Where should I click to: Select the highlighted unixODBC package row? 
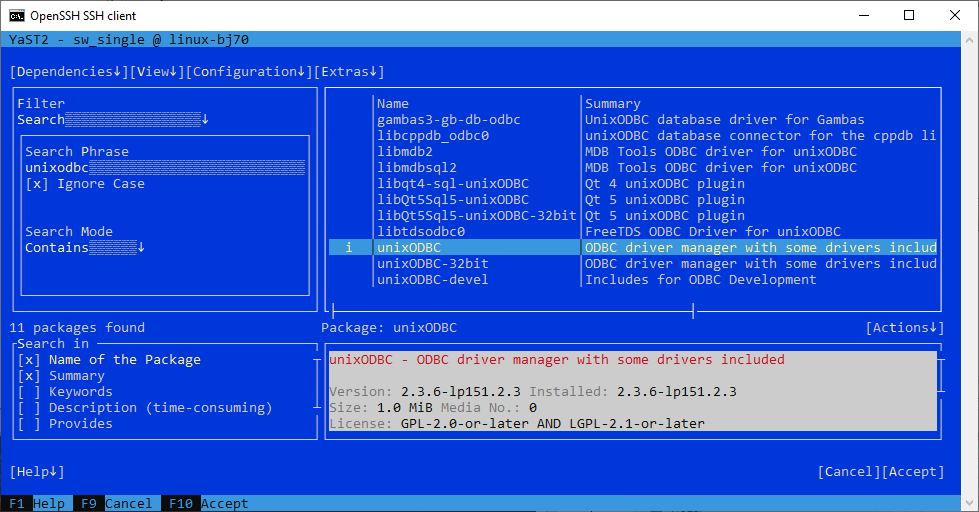point(632,247)
